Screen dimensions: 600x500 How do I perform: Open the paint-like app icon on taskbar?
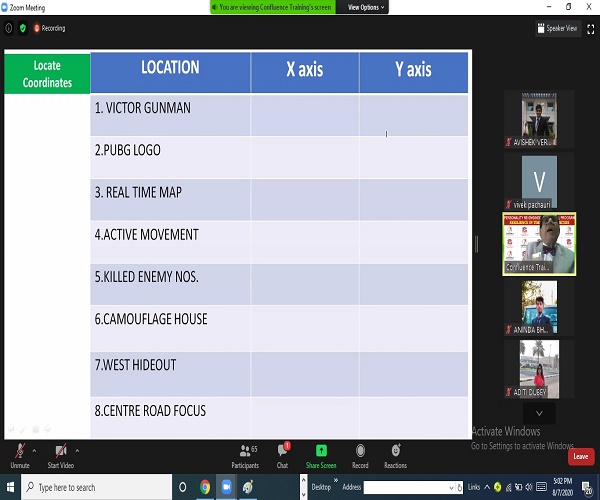(x=248, y=487)
